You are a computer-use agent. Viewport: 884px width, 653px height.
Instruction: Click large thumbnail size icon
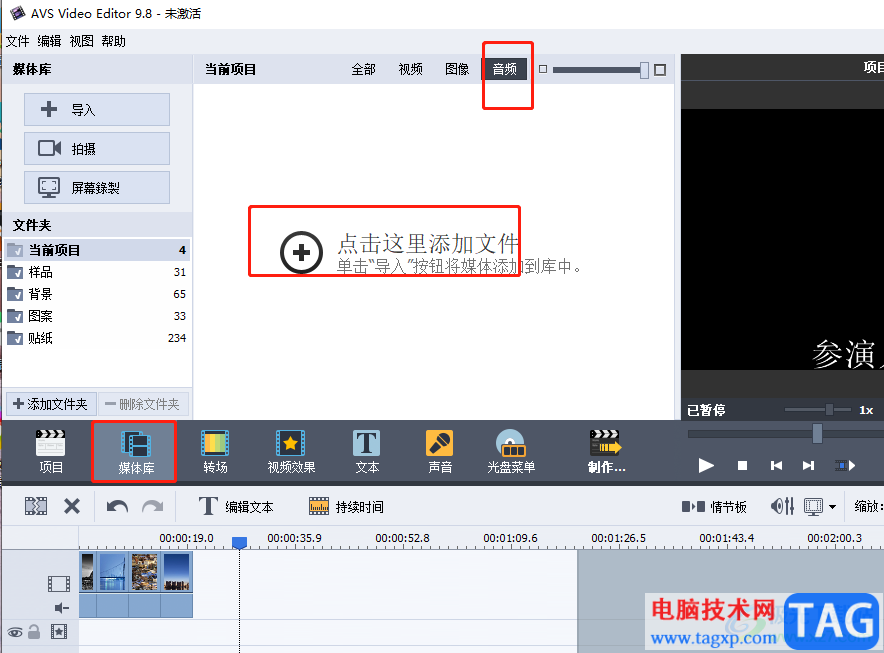pos(660,70)
